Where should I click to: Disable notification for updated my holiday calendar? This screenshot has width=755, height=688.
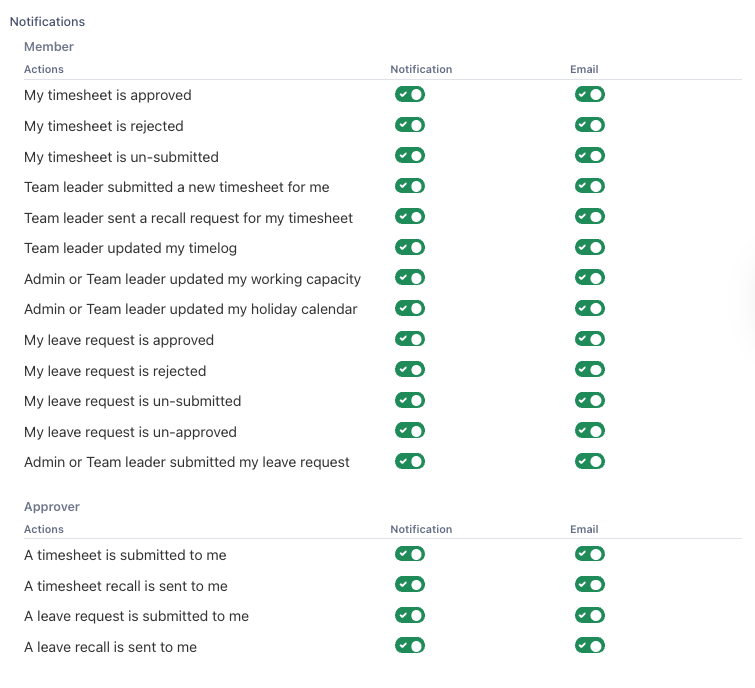coord(410,308)
